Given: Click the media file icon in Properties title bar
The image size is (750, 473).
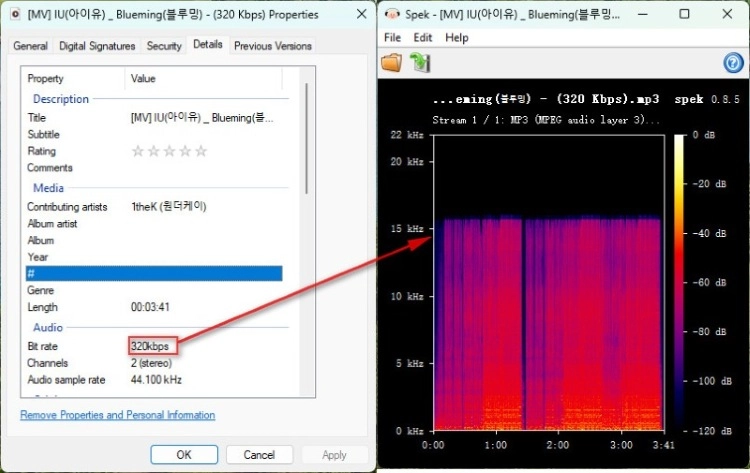Looking at the screenshot, I should [x=15, y=14].
